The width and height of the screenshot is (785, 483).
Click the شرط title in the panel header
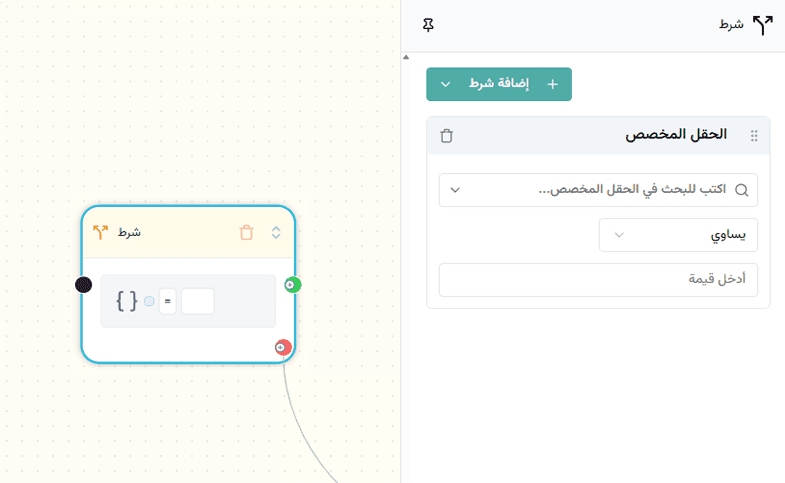(731, 25)
